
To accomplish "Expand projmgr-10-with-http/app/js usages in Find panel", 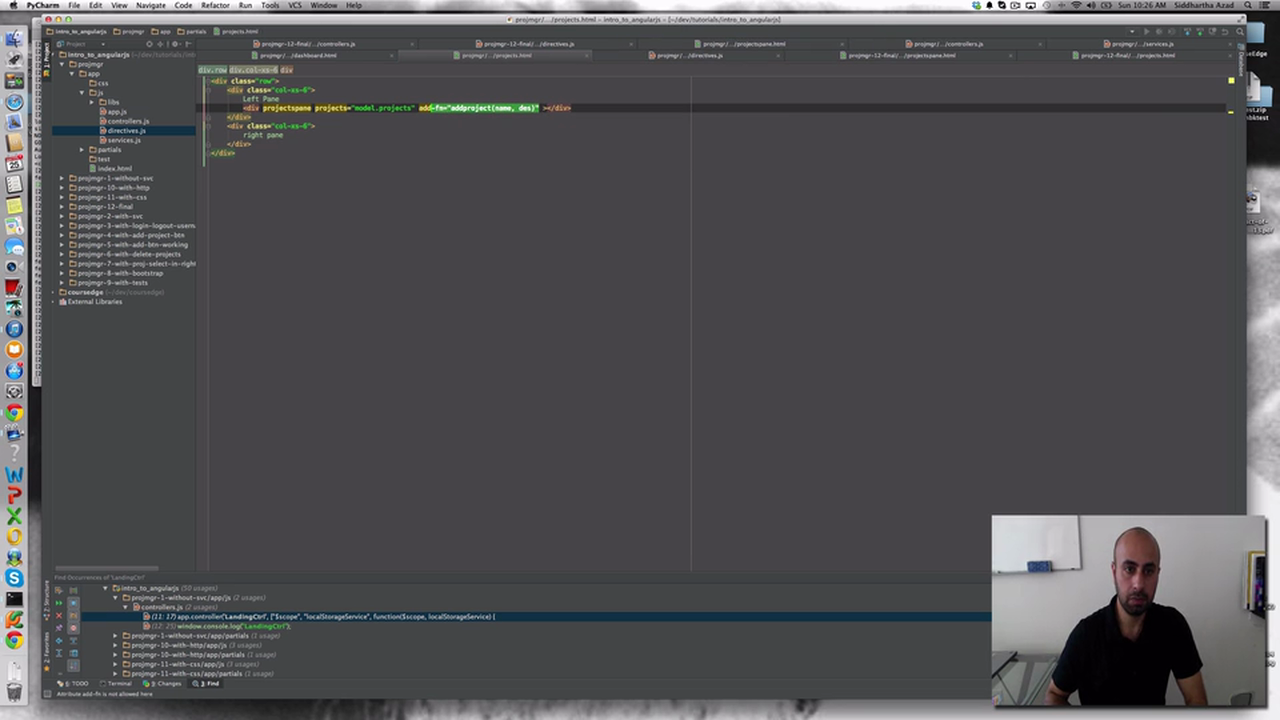I will tap(115, 645).
